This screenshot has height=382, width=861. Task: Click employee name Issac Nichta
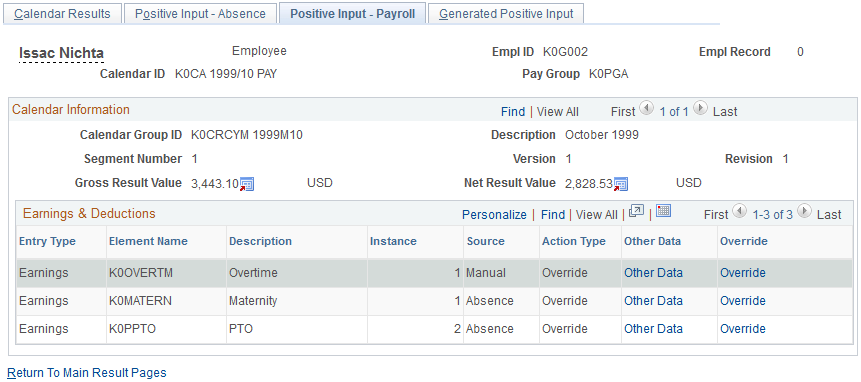pyautogui.click(x=61, y=53)
